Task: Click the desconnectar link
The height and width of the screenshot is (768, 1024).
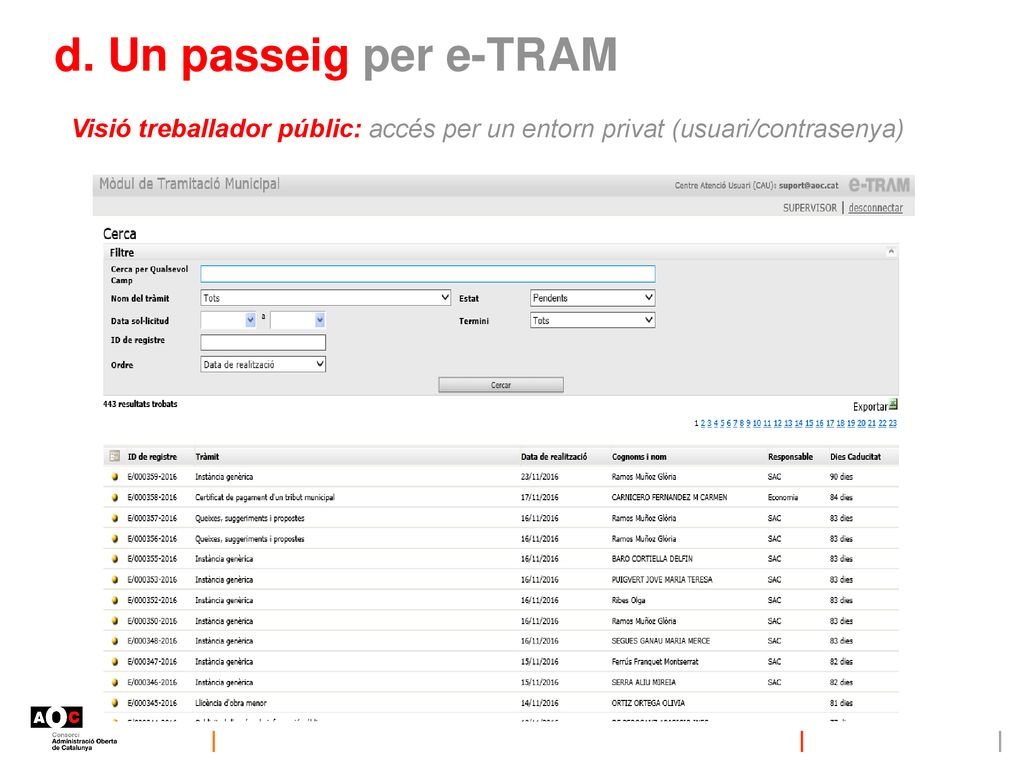Action: pos(875,208)
